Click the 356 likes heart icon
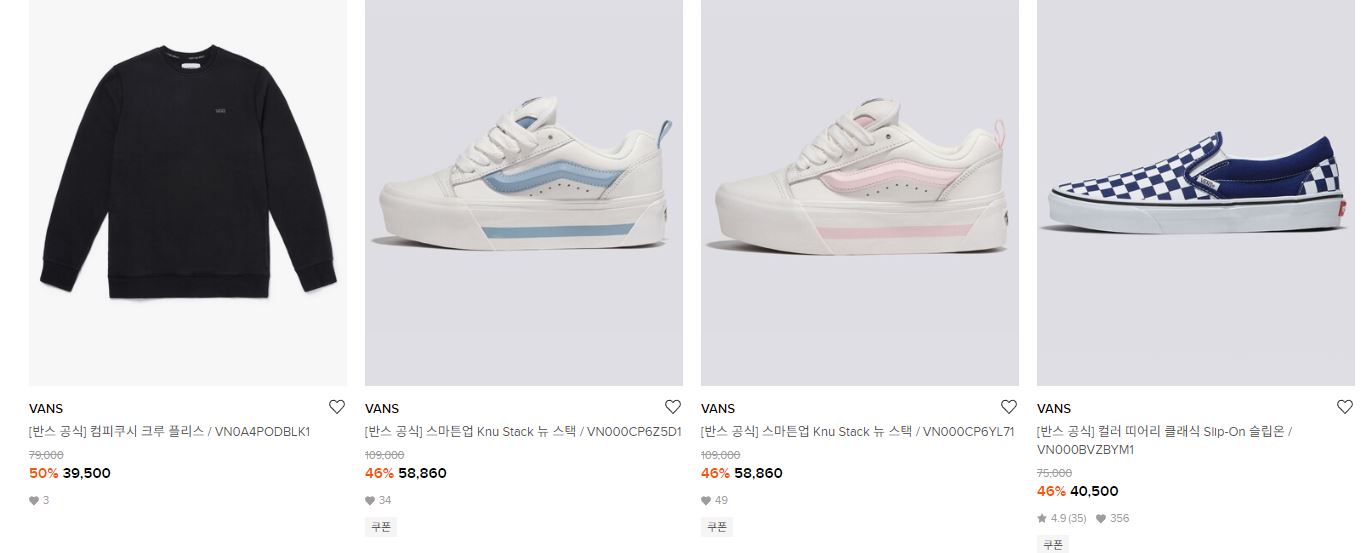The width and height of the screenshot is (1367, 553). tap(1101, 519)
